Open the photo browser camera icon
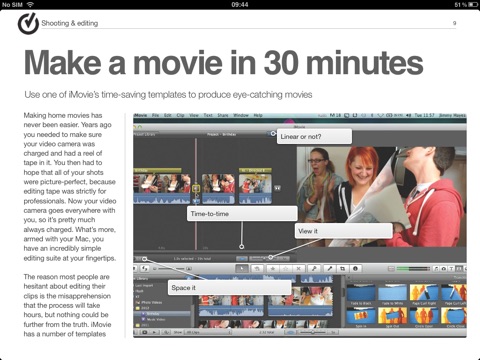This screenshot has height=360, width=480. click(444, 268)
